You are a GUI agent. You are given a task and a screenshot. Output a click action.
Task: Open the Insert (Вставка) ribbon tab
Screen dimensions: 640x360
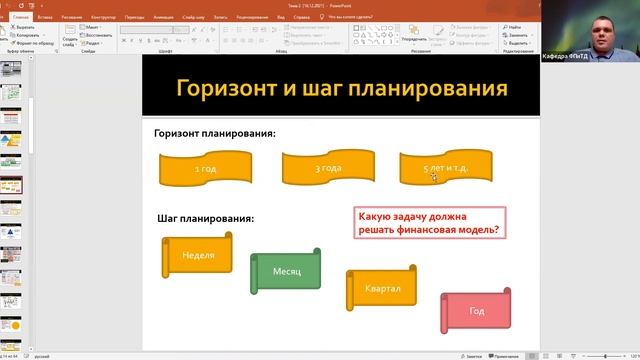[45, 17]
